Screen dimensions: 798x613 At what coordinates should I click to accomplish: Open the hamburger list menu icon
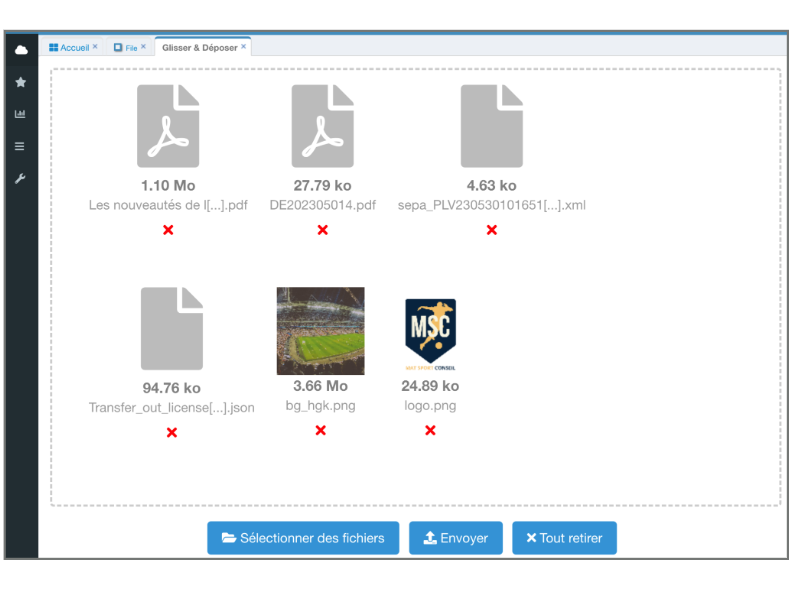pos(20,146)
